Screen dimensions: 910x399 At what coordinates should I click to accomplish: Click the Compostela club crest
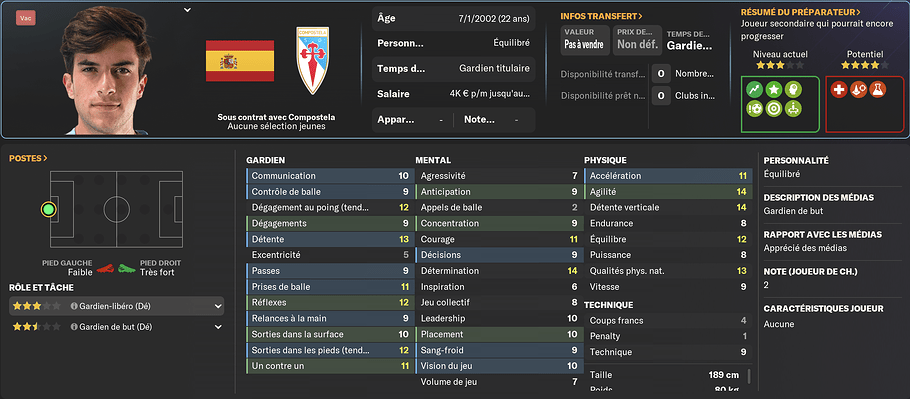[313, 60]
